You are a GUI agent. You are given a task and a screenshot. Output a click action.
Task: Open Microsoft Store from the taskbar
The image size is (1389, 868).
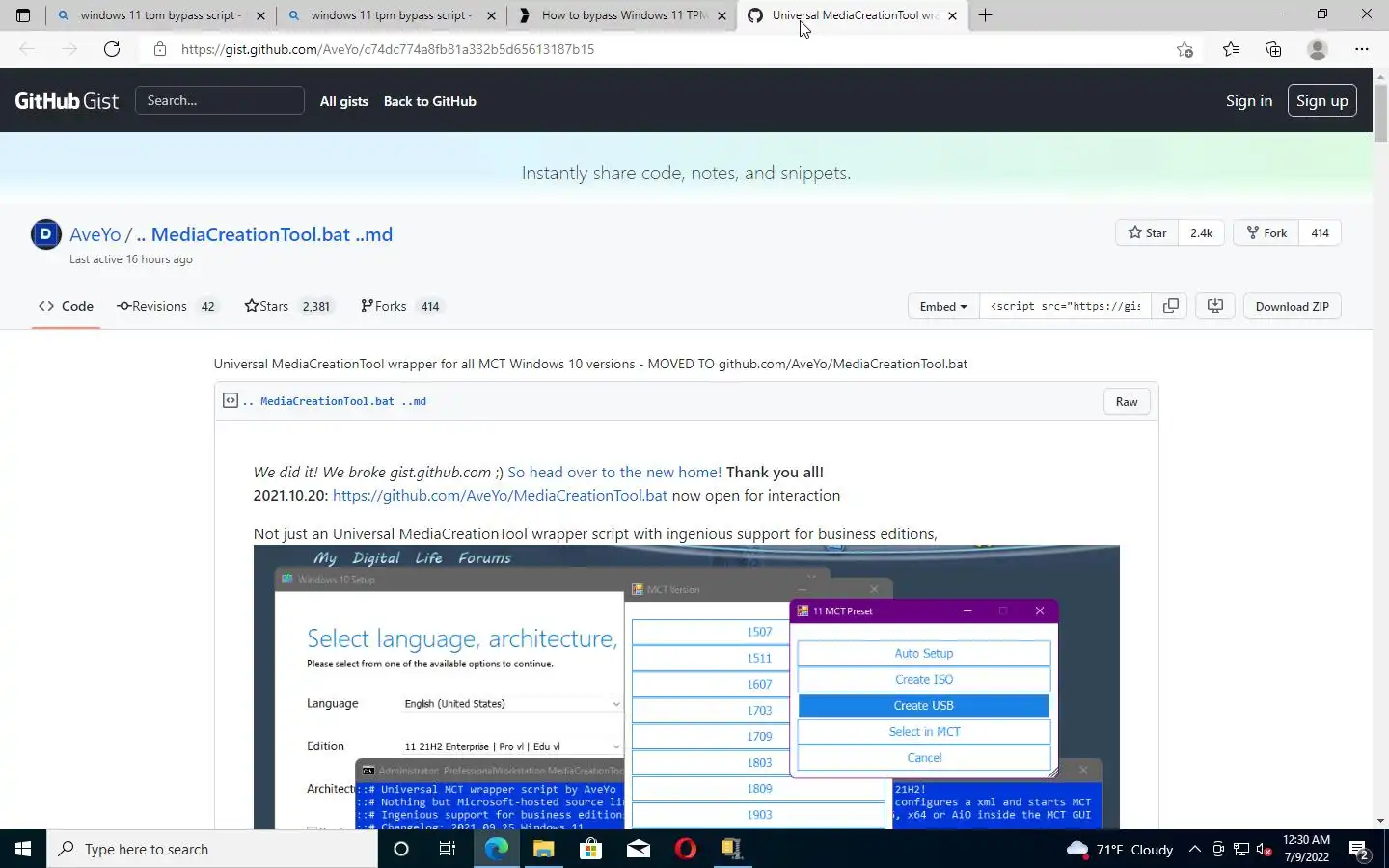point(590,849)
